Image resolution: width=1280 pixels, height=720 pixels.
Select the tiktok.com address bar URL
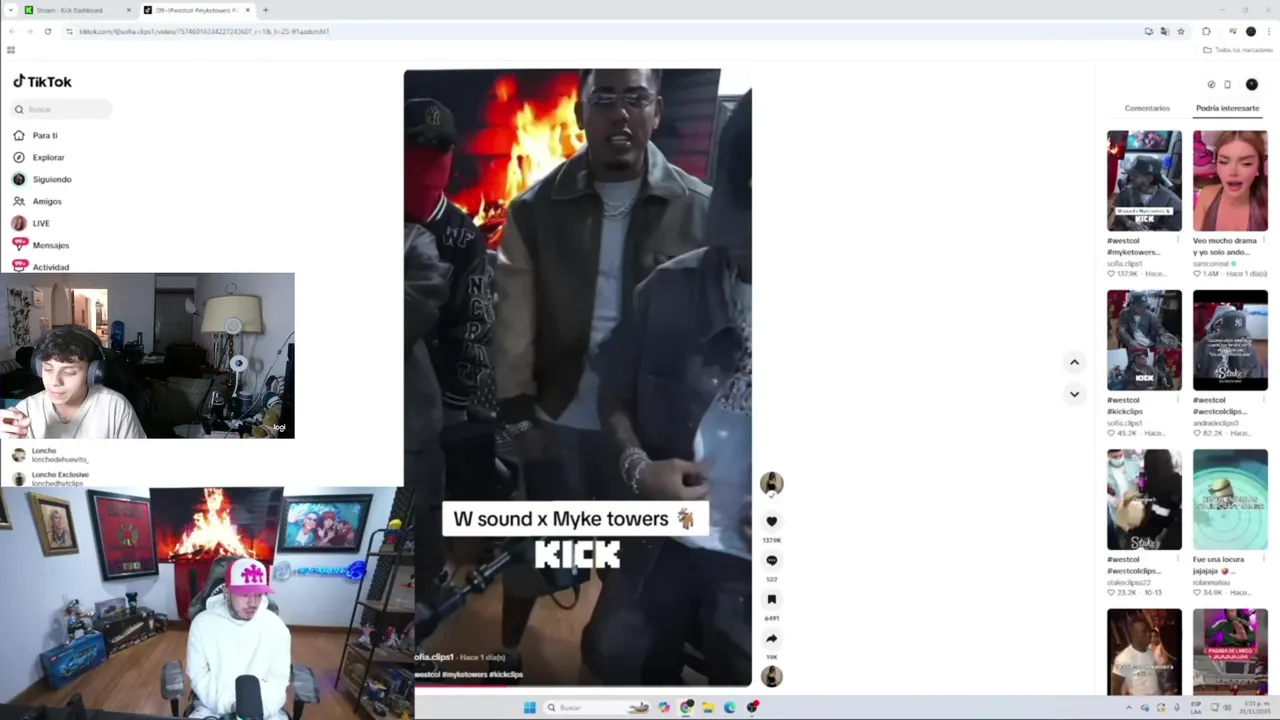(204, 31)
